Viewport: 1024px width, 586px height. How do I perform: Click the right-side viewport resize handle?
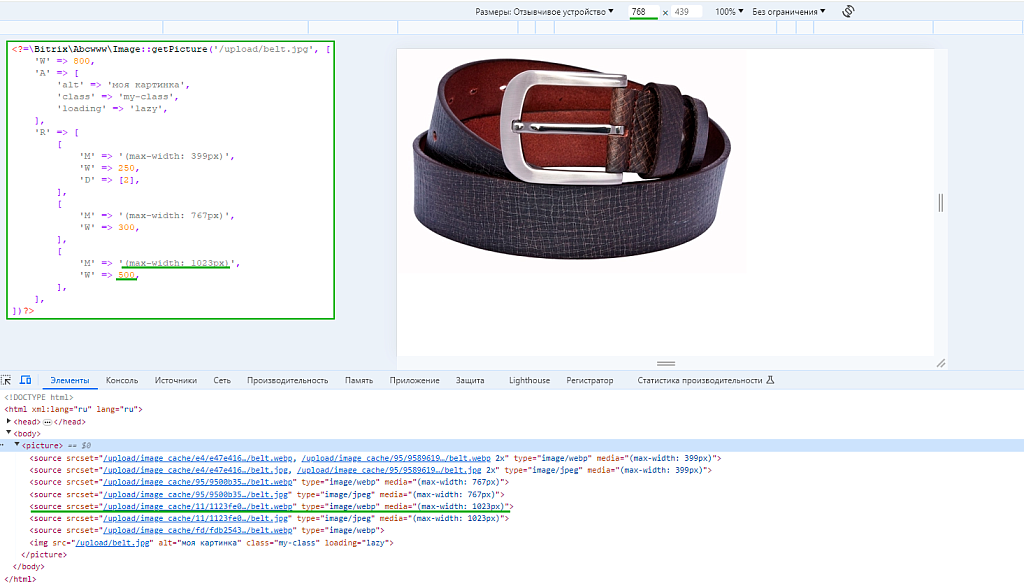tap(940, 203)
